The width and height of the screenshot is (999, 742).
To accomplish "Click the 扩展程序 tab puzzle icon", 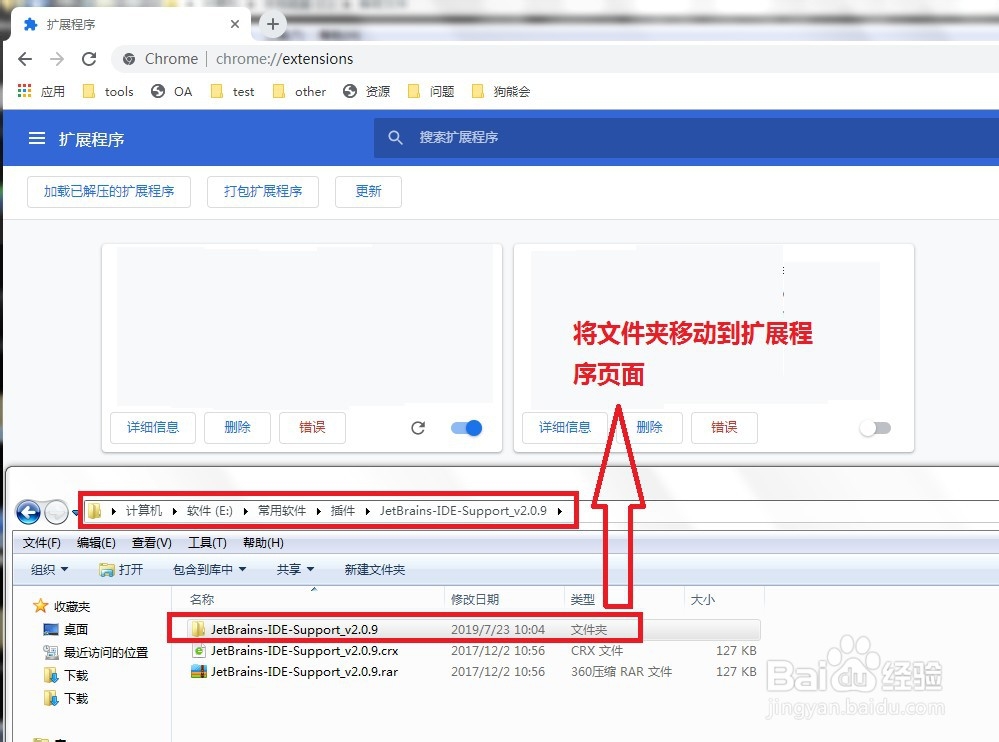I will (30, 24).
